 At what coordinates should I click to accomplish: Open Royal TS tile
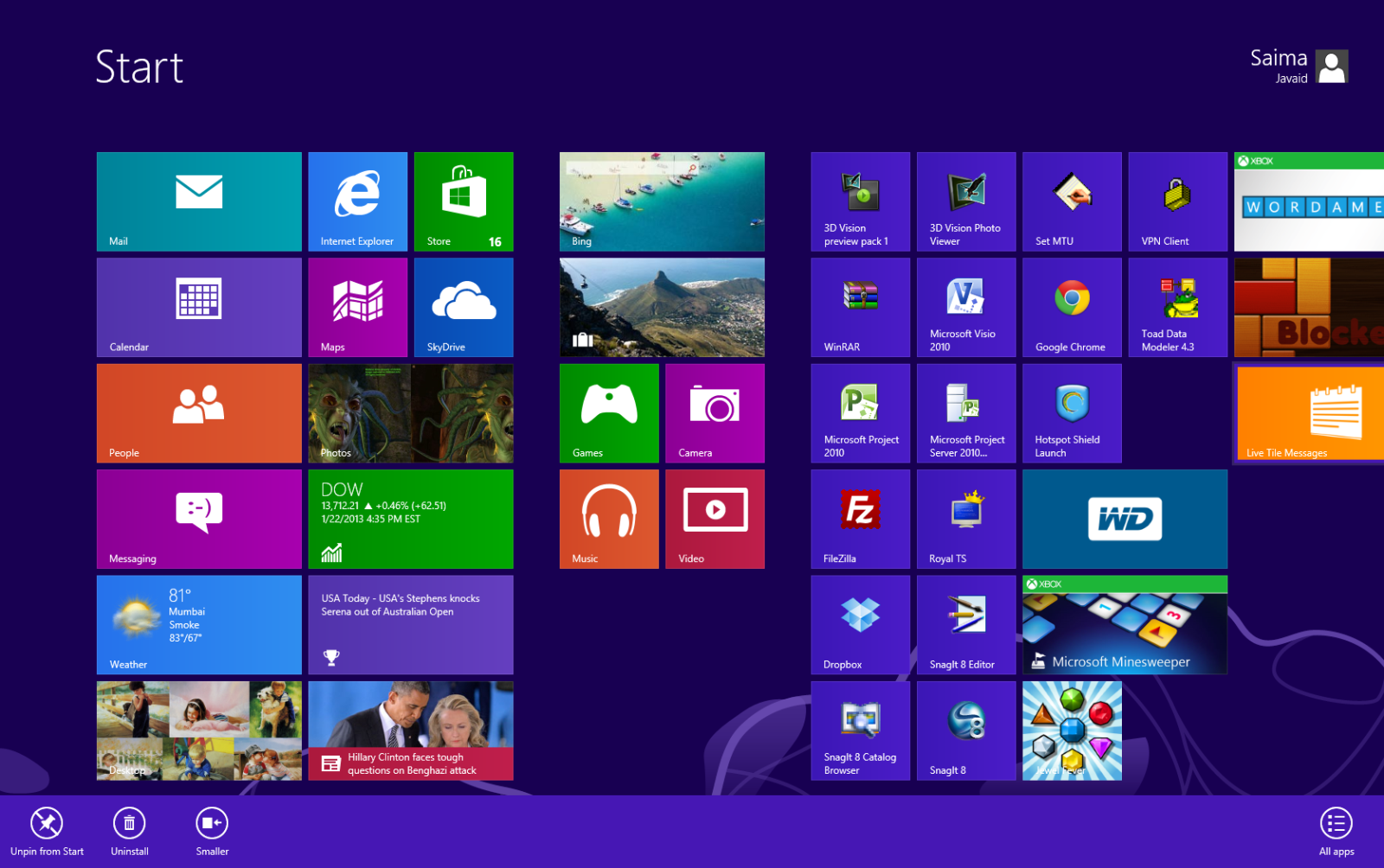(966, 519)
